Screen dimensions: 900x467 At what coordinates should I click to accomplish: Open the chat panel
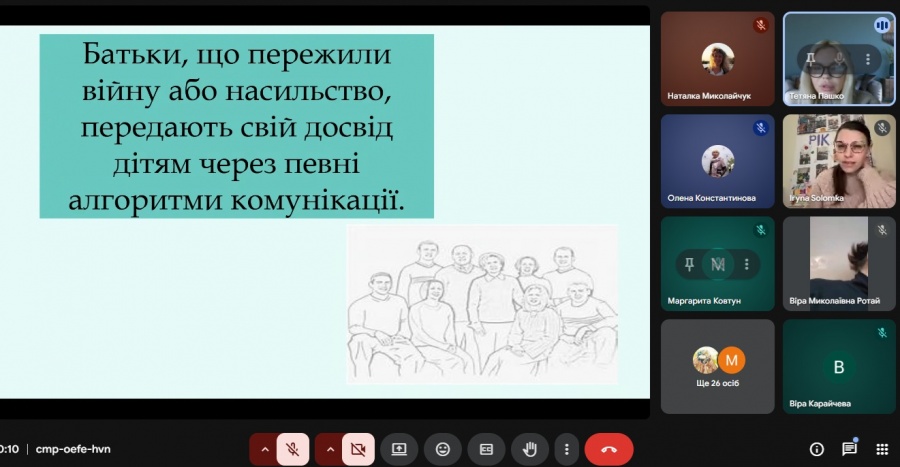pos(849,449)
